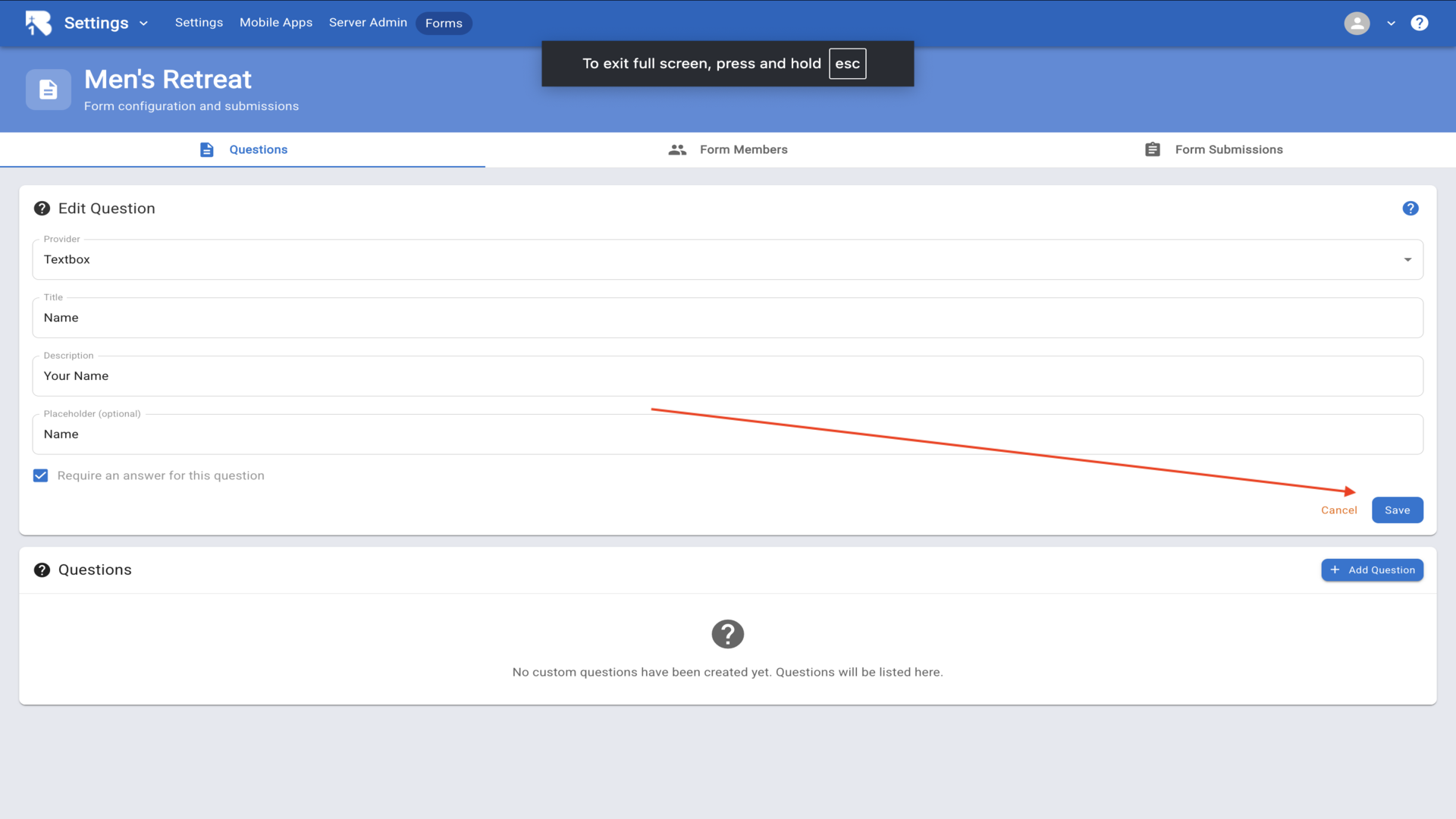Open the help icon in top navigation bar

pos(1419,23)
